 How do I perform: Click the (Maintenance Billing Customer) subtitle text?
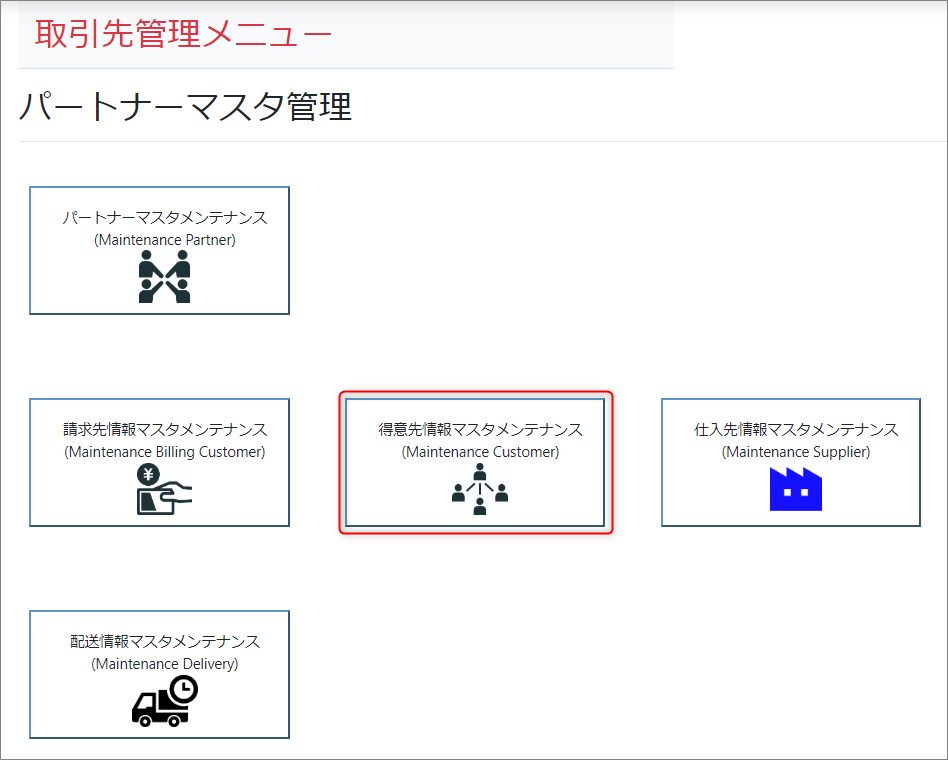click(165, 452)
